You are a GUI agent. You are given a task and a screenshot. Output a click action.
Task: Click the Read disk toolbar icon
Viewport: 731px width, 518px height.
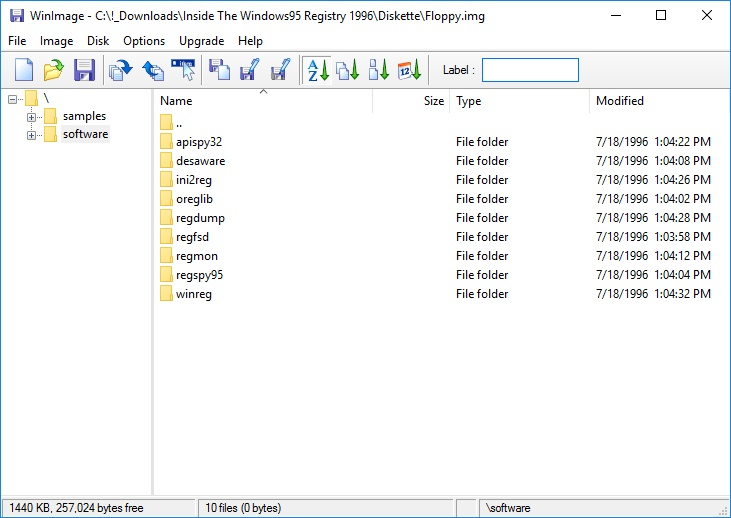point(121,70)
